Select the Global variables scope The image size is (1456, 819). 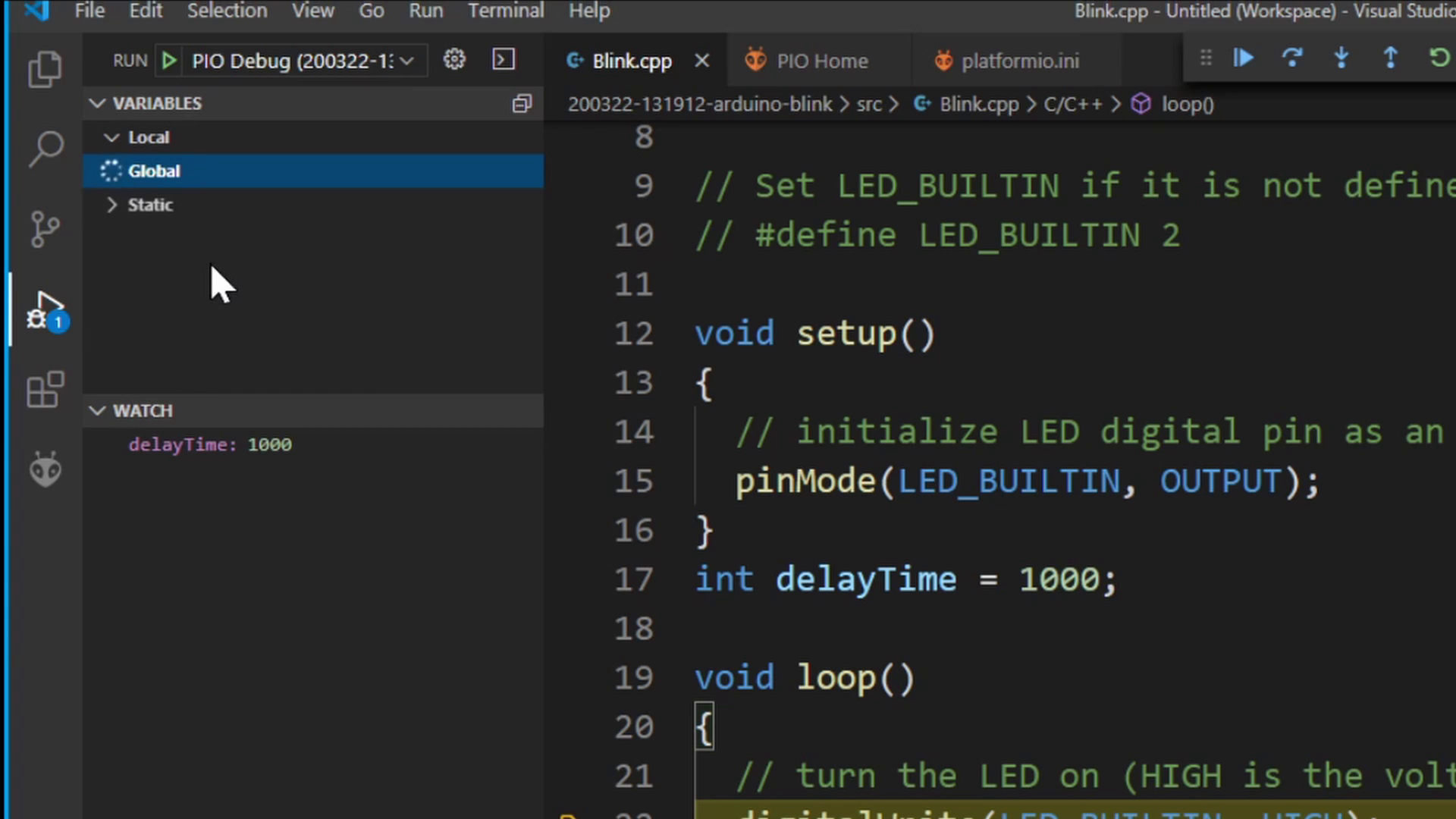click(312, 171)
